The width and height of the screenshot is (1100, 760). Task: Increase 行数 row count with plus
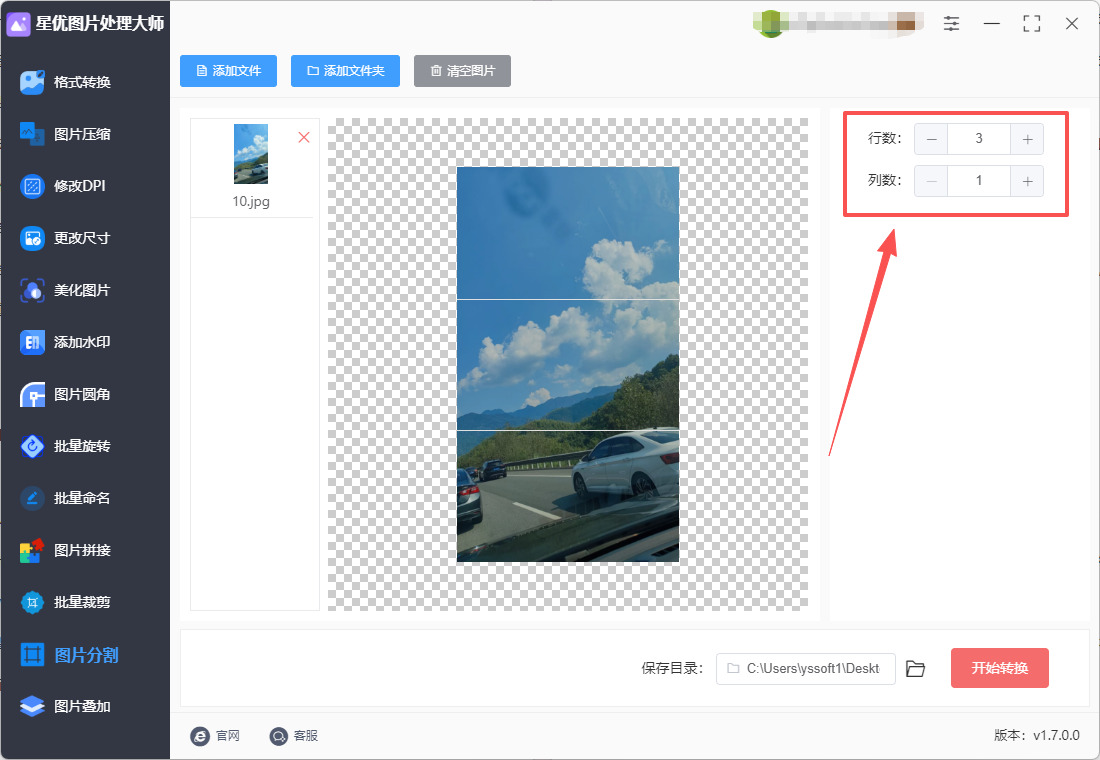1027,139
